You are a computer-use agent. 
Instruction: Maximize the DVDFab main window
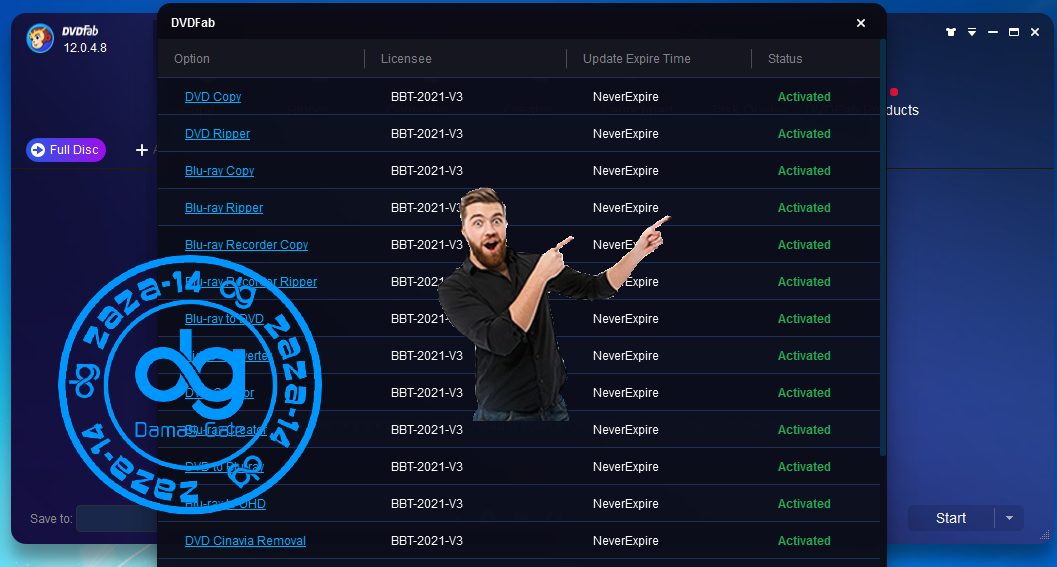tap(1014, 32)
